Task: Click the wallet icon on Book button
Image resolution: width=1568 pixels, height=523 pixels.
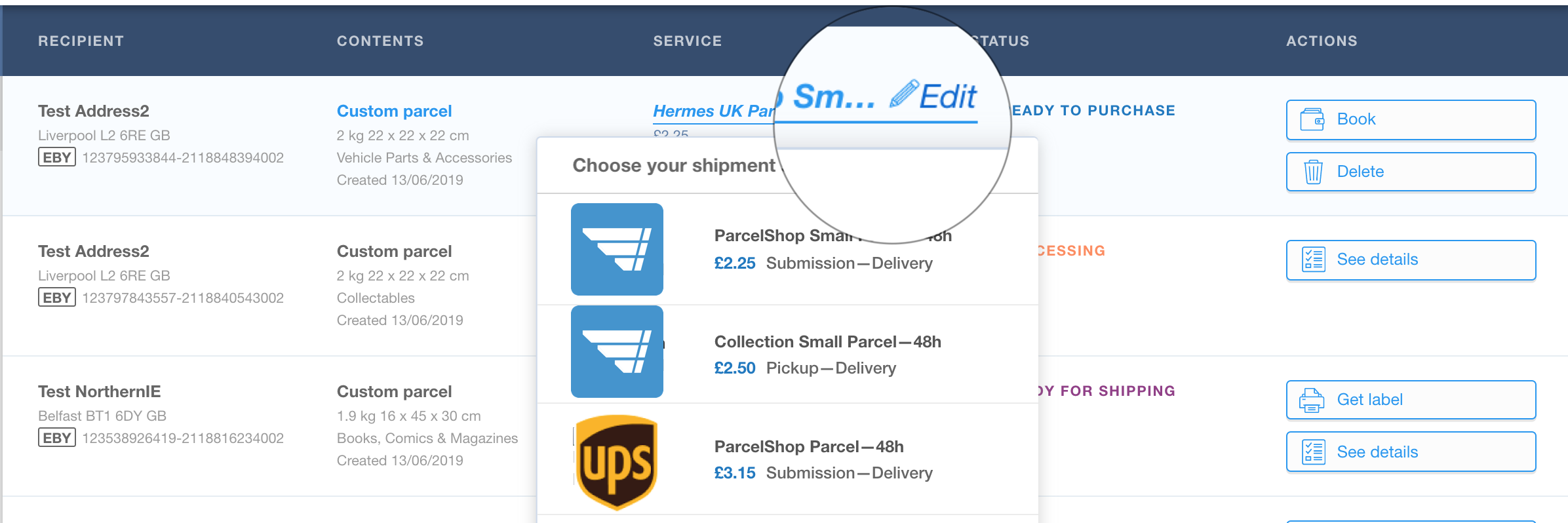Action: (1313, 119)
